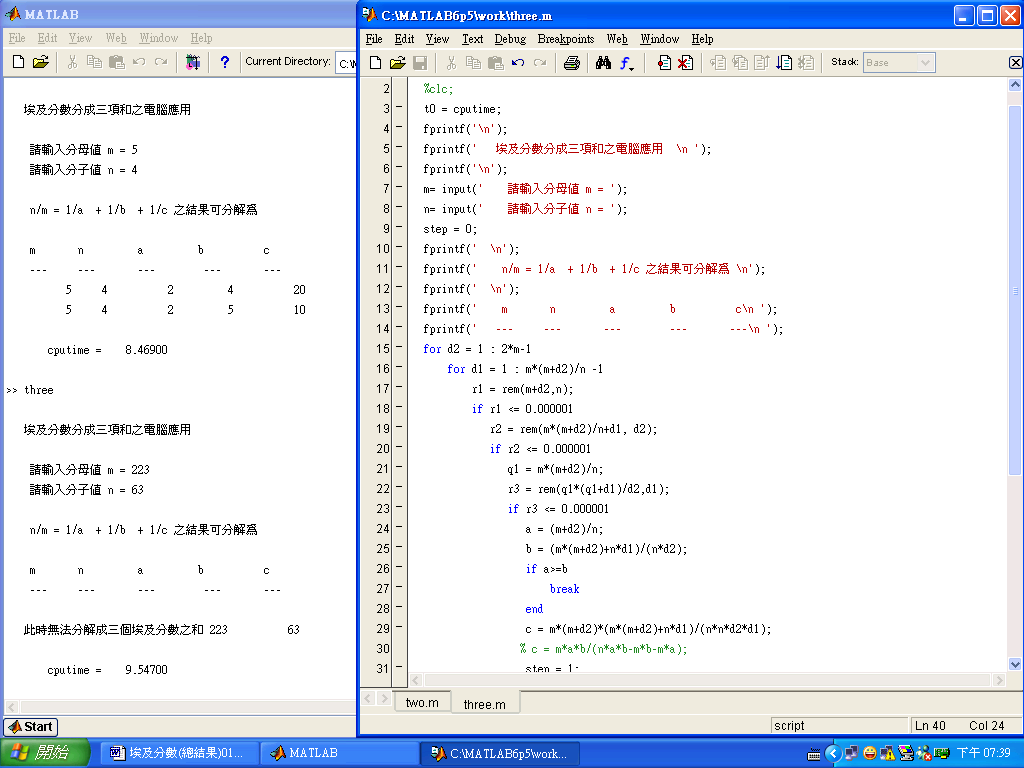Open MATLAB help question mark icon
The width and height of the screenshot is (1024, 768).
pyautogui.click(x=225, y=62)
